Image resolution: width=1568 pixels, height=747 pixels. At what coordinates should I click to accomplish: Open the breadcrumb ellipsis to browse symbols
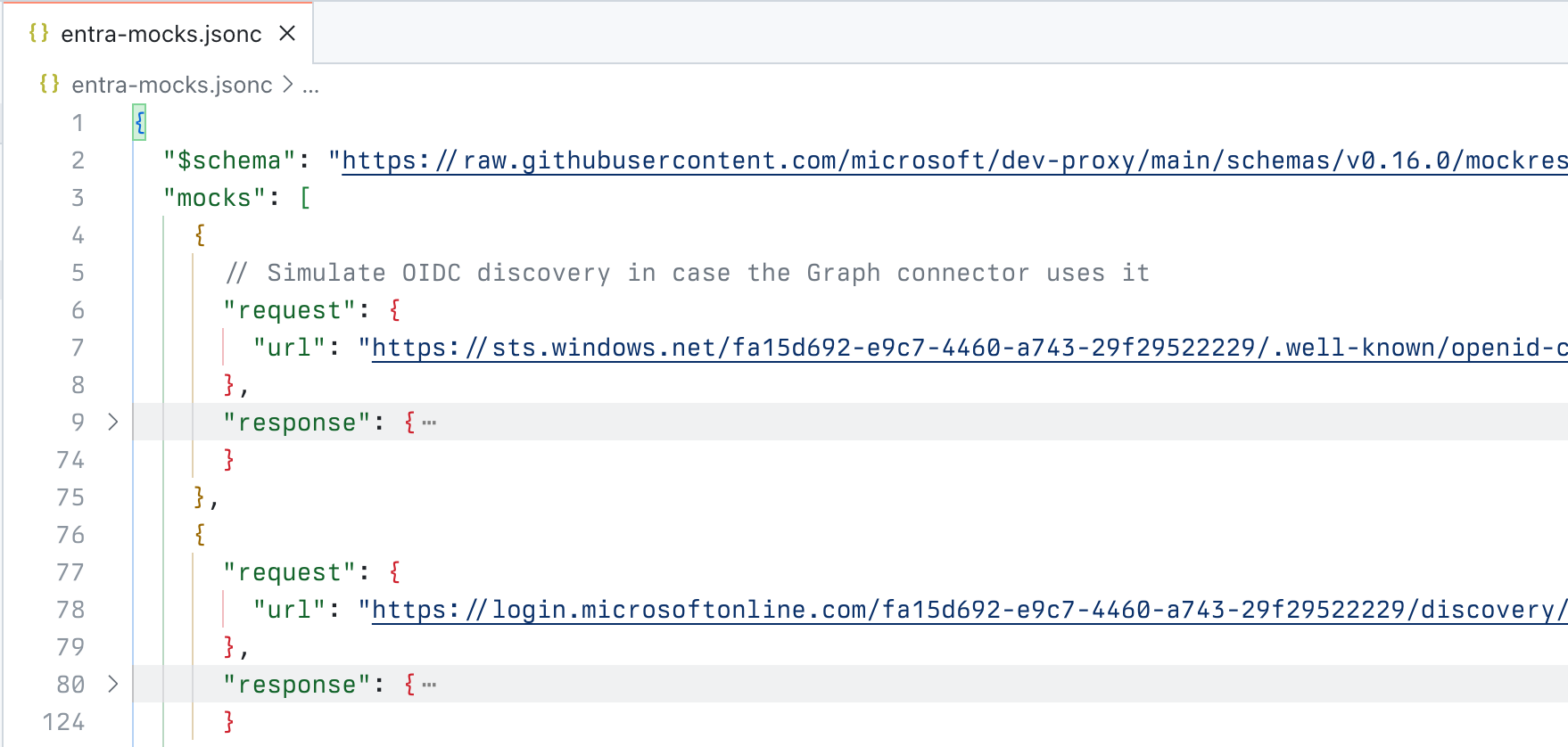[311, 85]
